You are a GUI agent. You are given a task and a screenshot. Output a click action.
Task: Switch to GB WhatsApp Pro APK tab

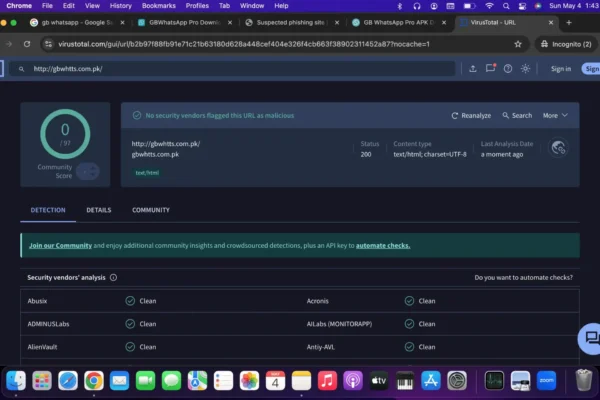coord(399,23)
